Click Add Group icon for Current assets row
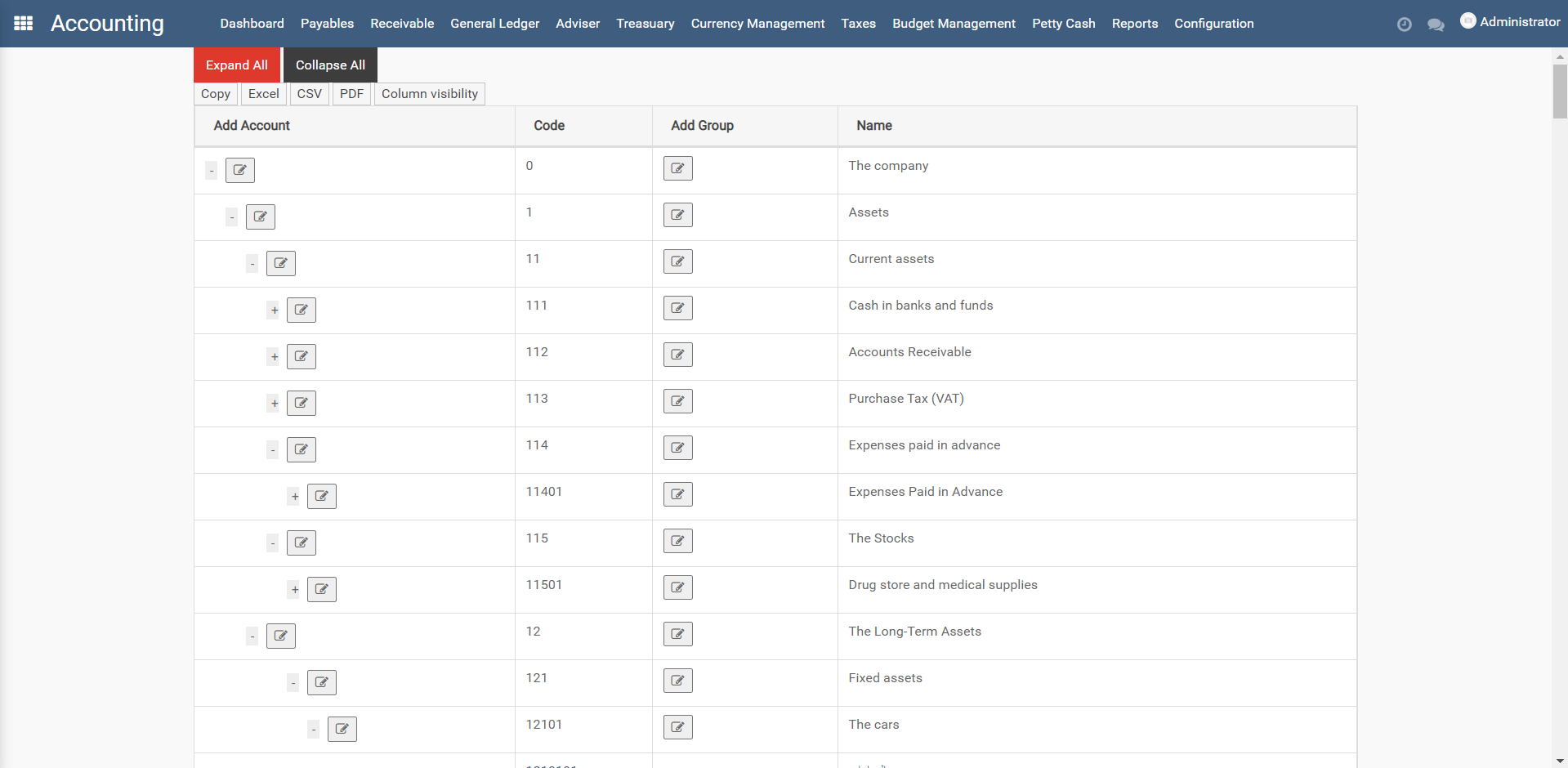The height and width of the screenshot is (768, 1568). 678,261
